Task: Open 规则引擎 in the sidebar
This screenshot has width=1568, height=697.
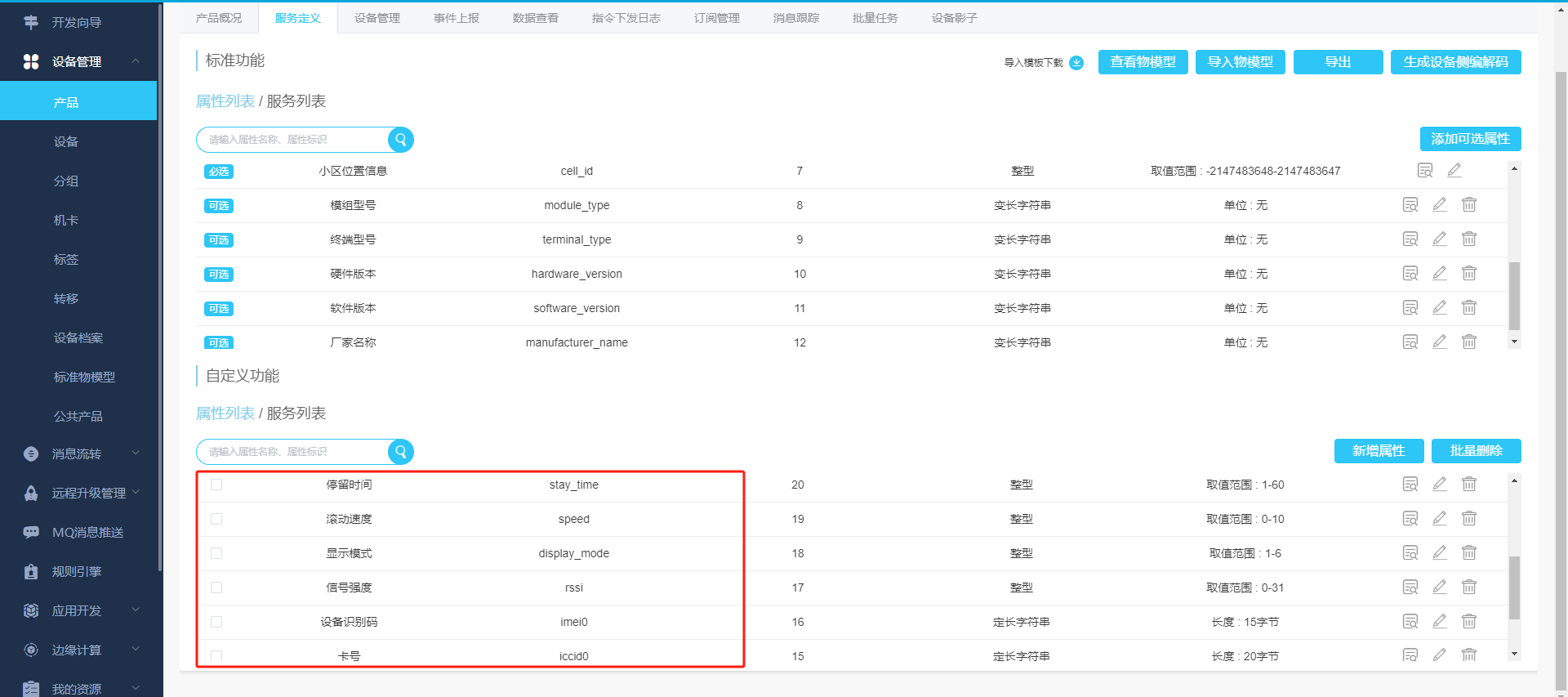Action: pos(78,571)
